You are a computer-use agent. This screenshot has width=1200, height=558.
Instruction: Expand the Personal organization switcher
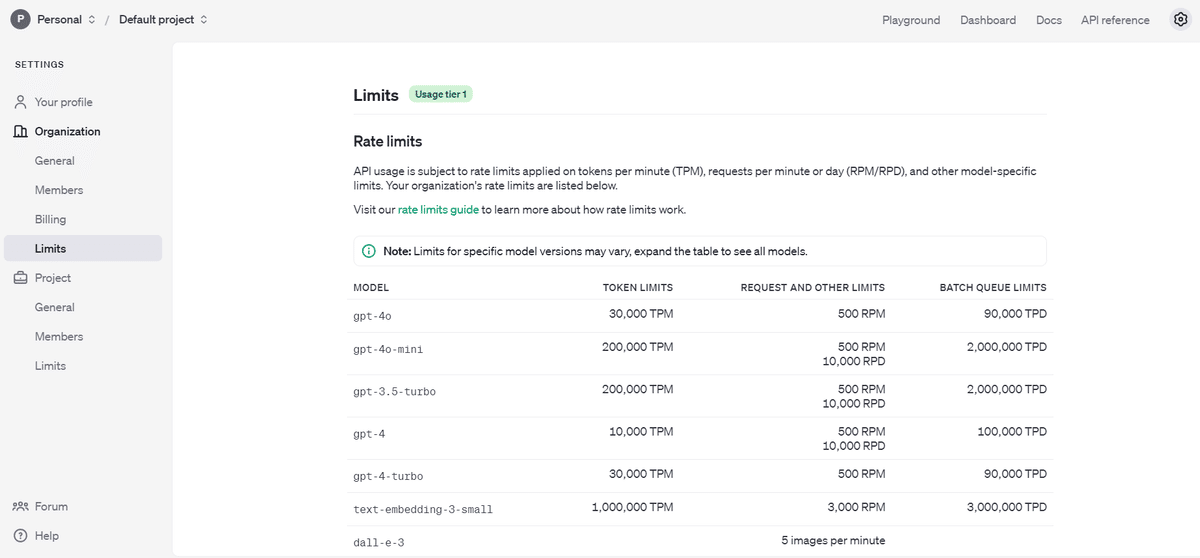(x=67, y=20)
